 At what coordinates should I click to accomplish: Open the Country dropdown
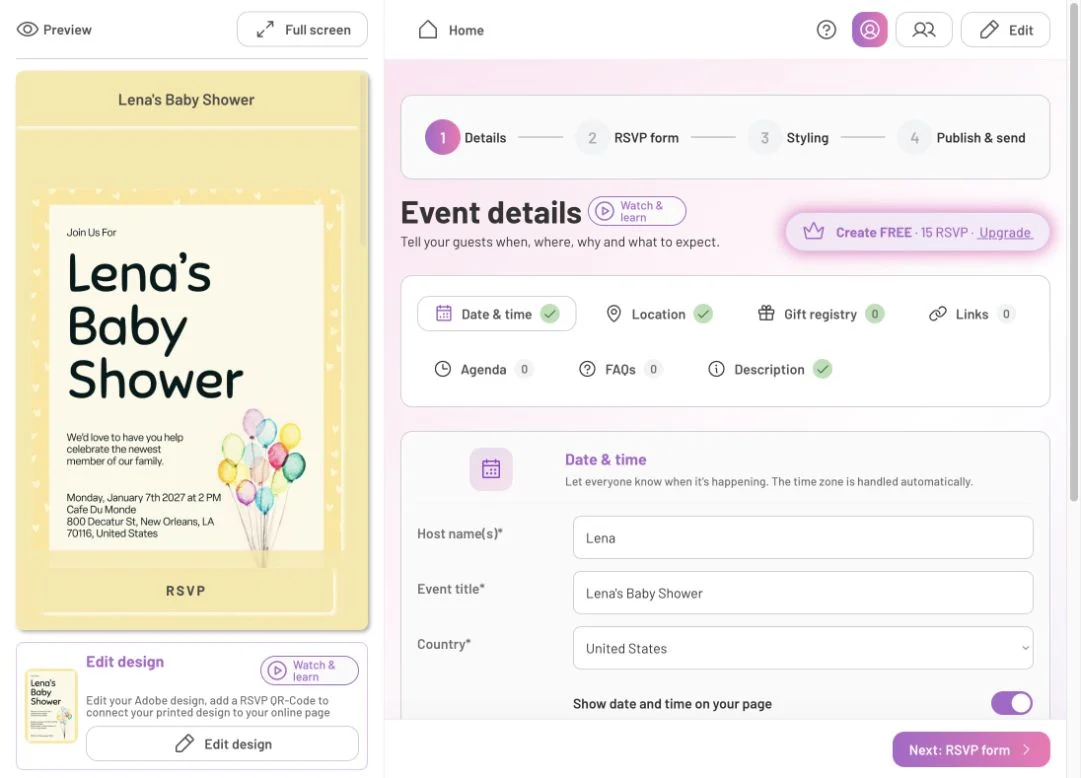point(802,648)
